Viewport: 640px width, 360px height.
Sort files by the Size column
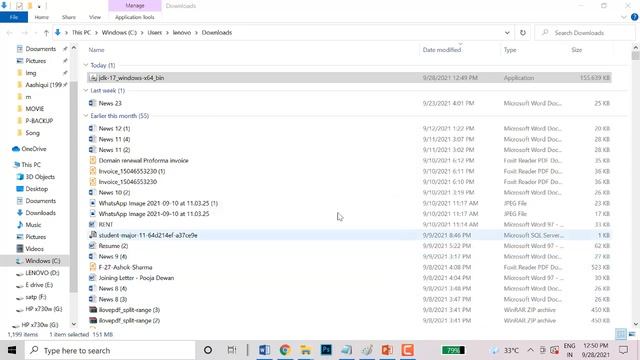576,50
